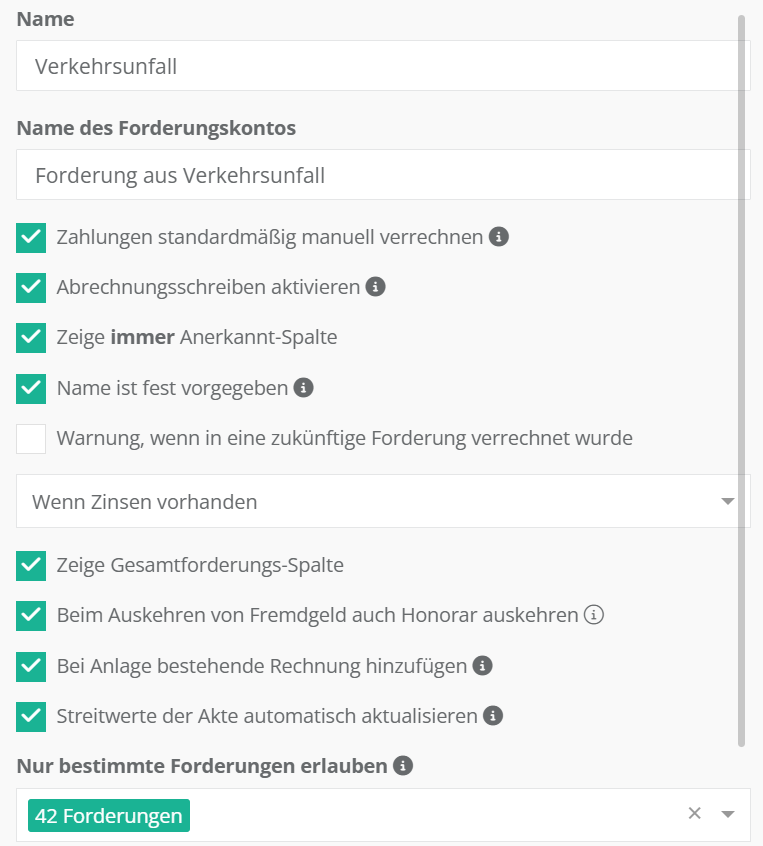763x846 pixels.
Task: Click info icon next to Bei Anlage bestehende Rechnung hinzufügen
Action: pyautogui.click(x=482, y=665)
